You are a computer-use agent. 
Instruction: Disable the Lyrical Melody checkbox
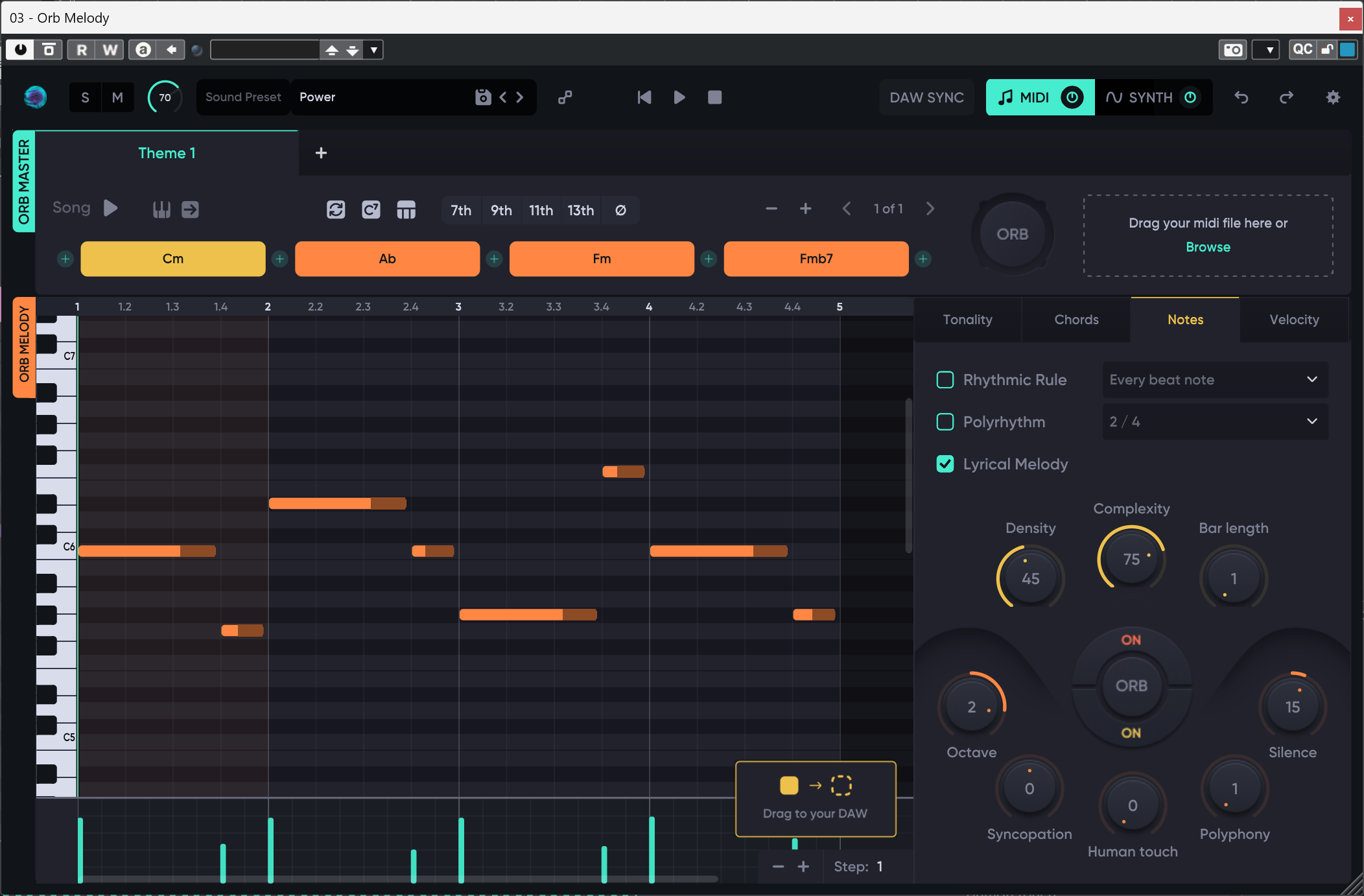pyautogui.click(x=946, y=464)
